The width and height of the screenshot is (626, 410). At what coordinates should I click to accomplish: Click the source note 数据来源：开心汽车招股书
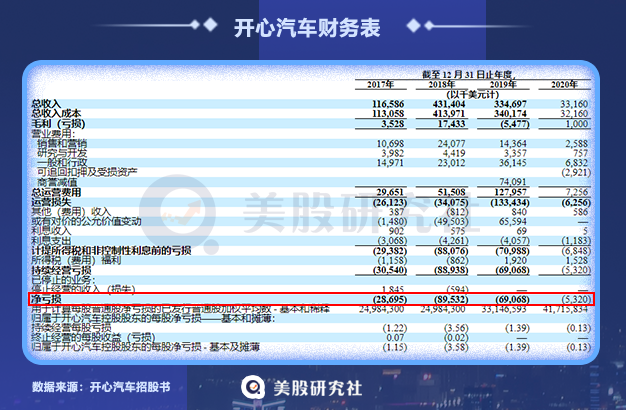101,387
